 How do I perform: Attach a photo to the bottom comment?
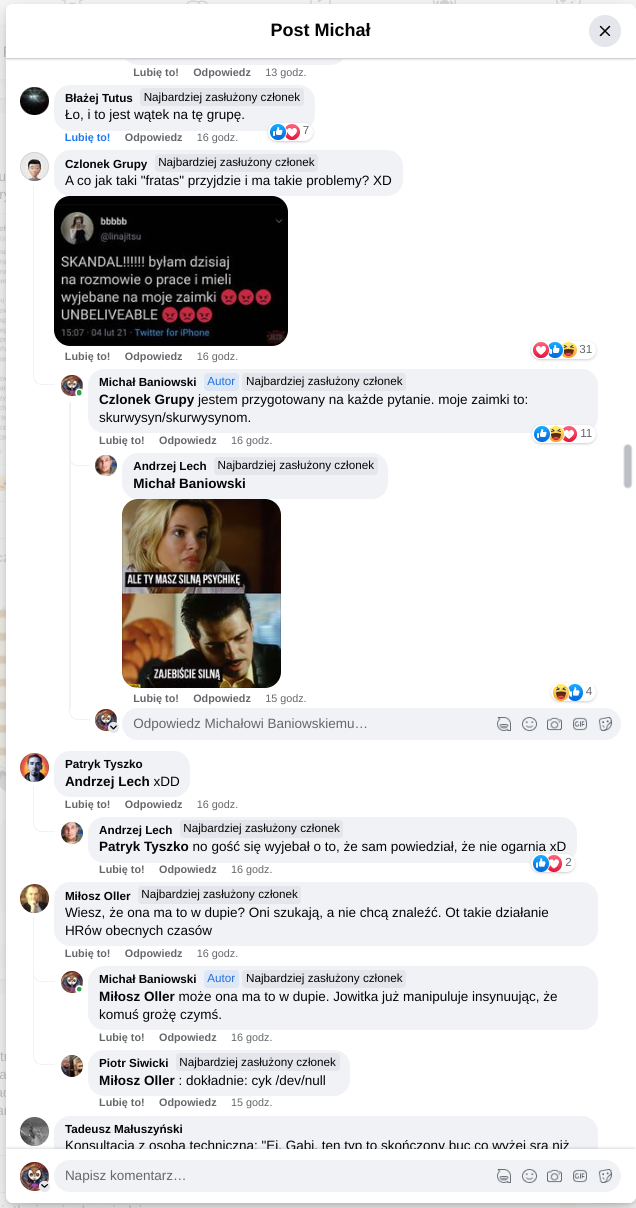pos(555,1176)
